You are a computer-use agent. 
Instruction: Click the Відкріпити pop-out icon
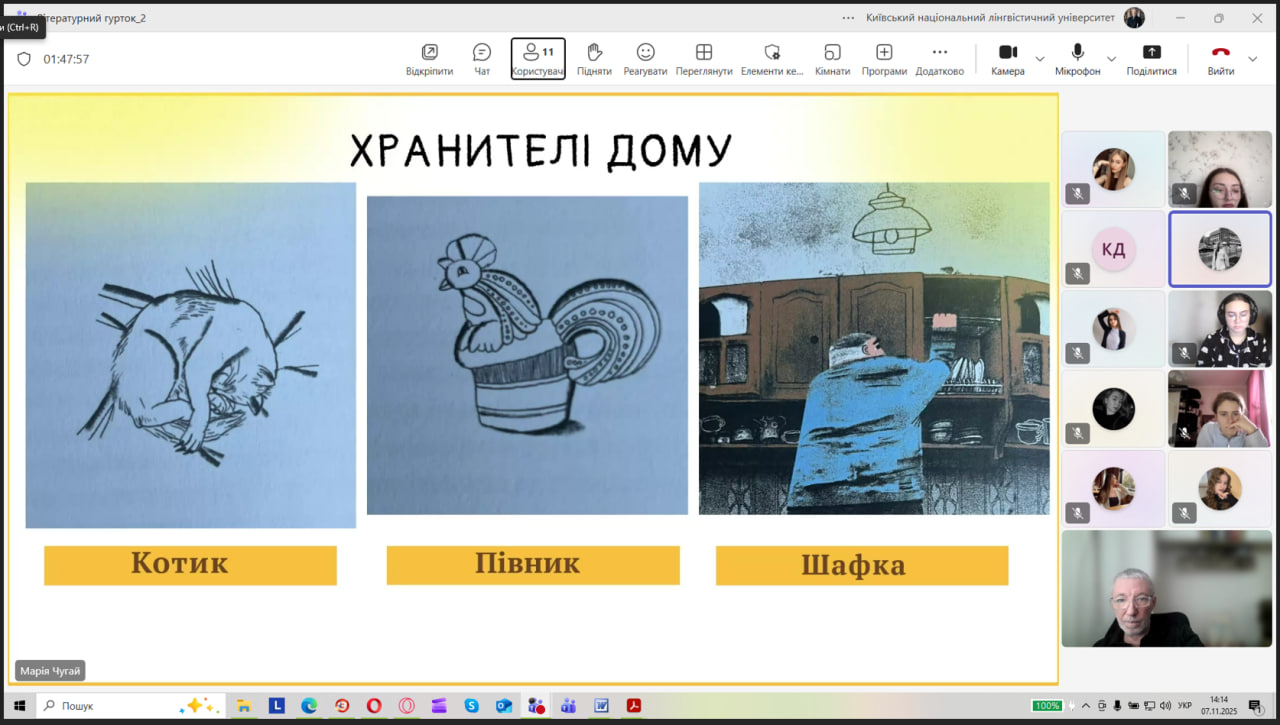click(429, 58)
